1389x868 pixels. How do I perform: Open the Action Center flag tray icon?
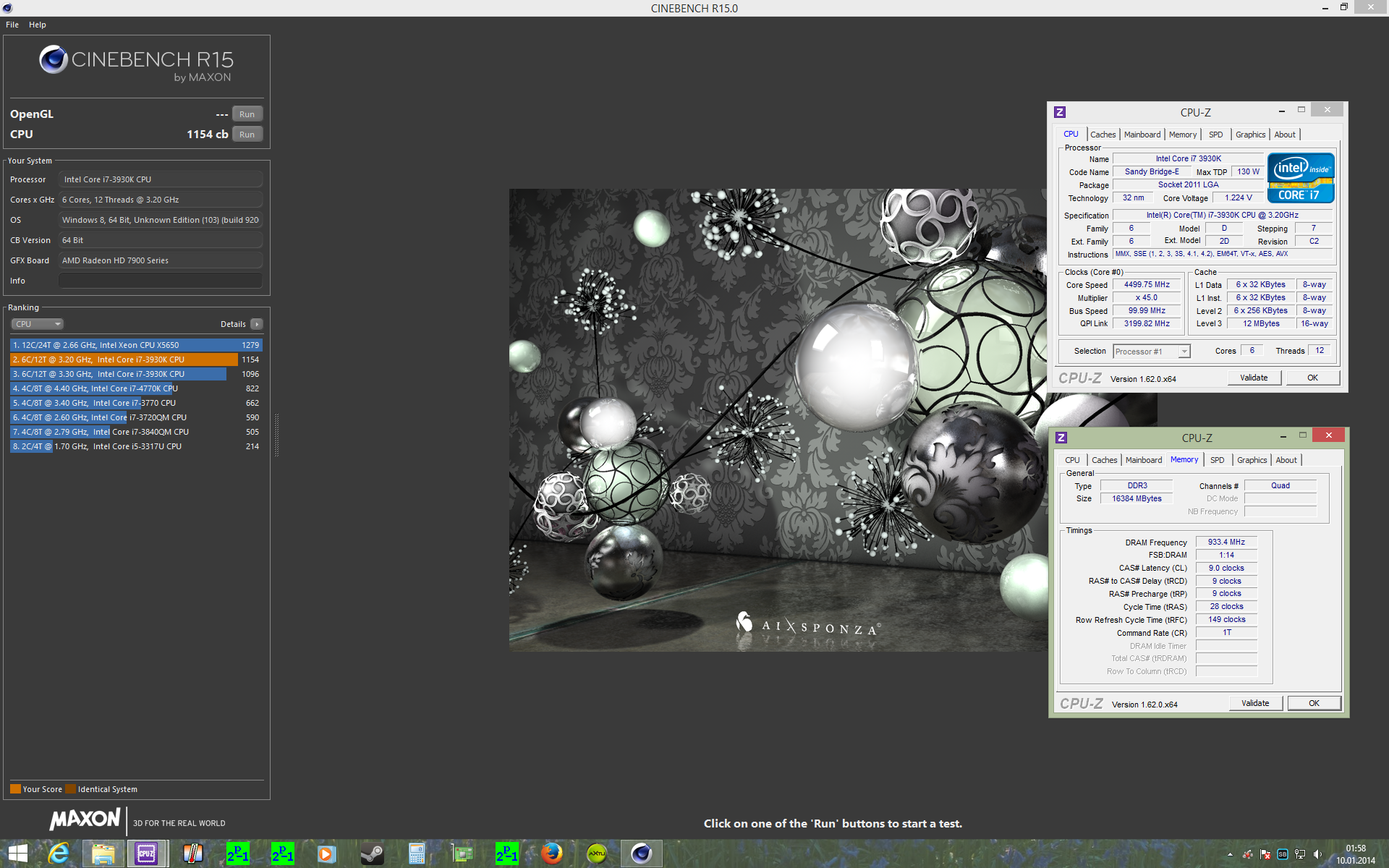(x=1265, y=854)
